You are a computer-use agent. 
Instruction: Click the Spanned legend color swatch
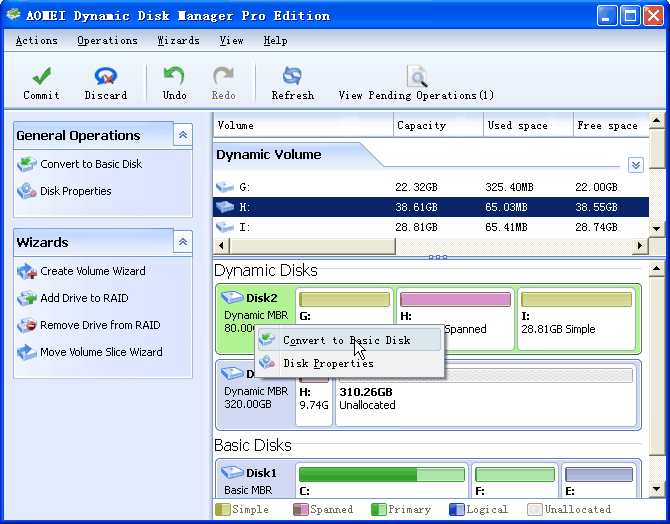(x=300, y=510)
